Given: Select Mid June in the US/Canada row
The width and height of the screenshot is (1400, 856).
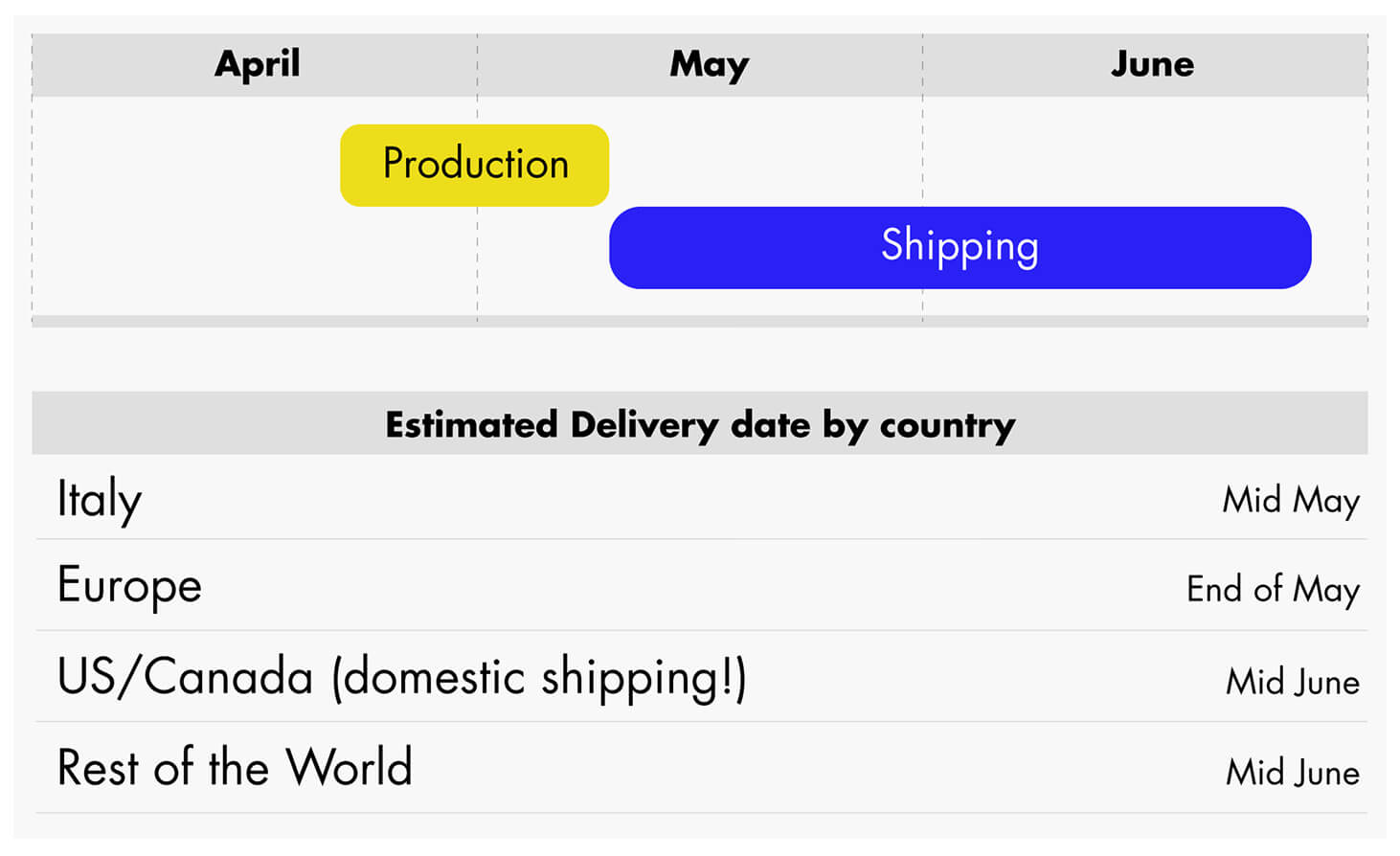Looking at the screenshot, I should click(x=1293, y=682).
